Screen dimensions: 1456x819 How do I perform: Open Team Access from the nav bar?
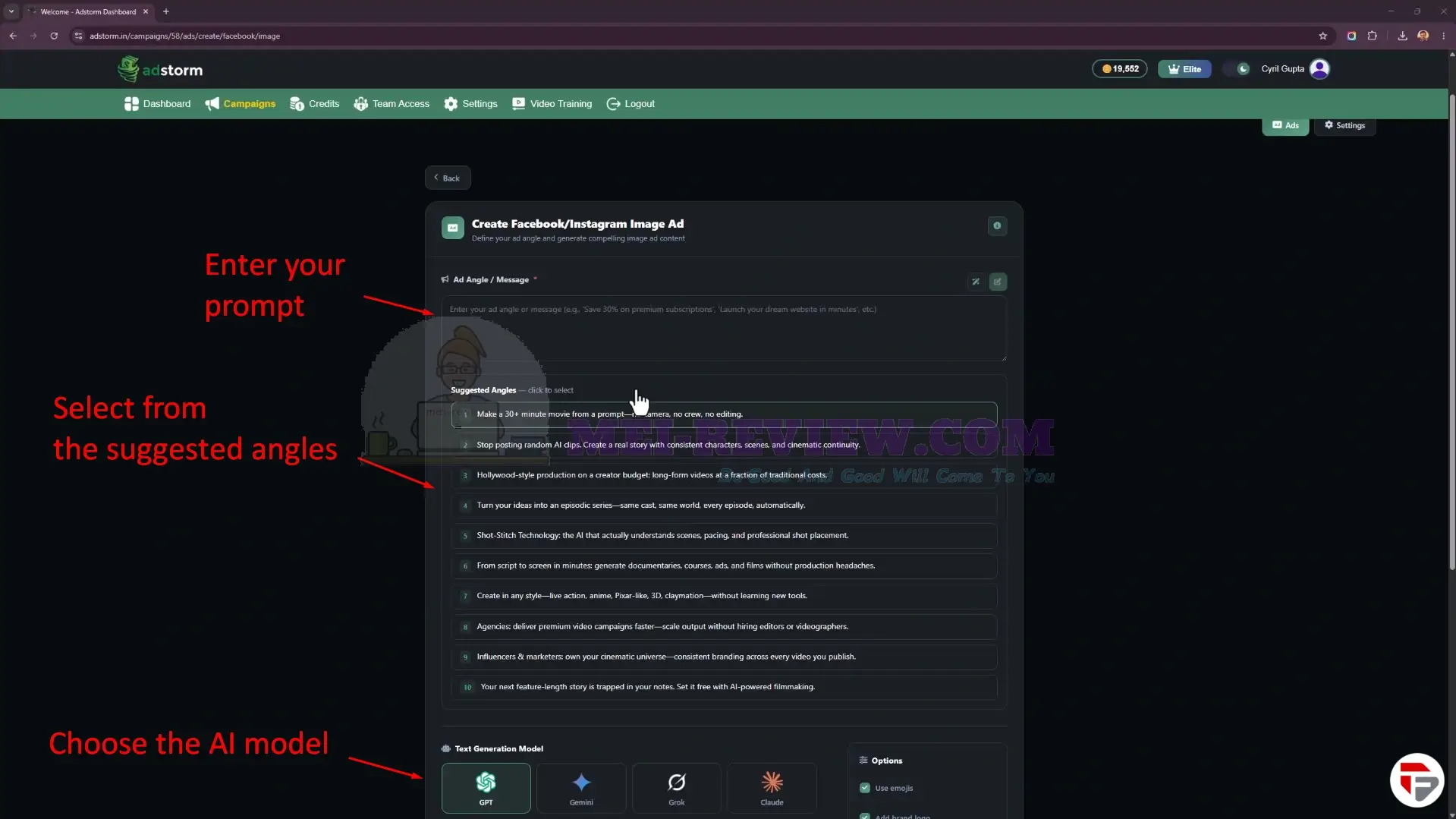coord(392,104)
